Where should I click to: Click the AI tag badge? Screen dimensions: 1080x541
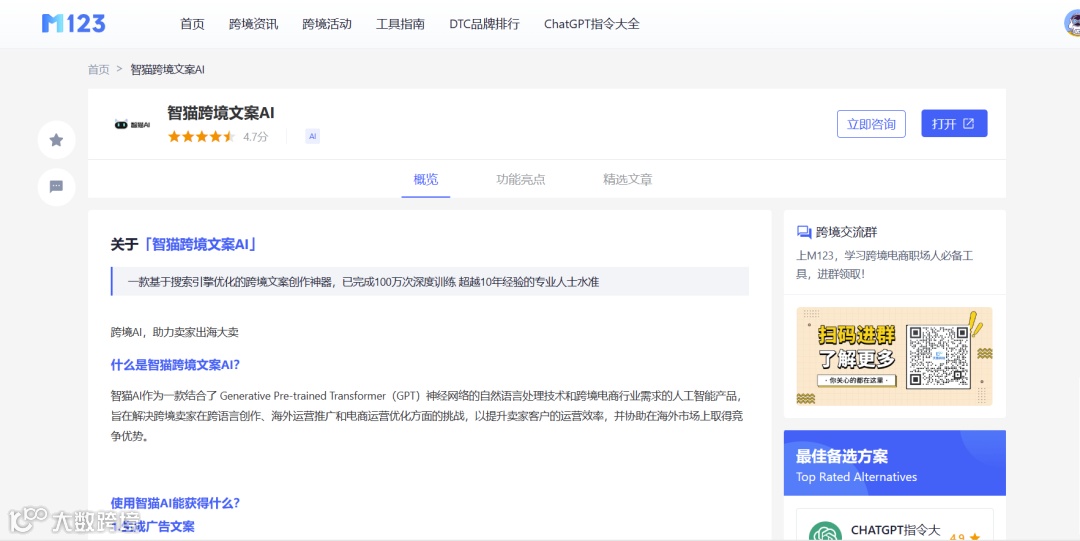coord(313,136)
